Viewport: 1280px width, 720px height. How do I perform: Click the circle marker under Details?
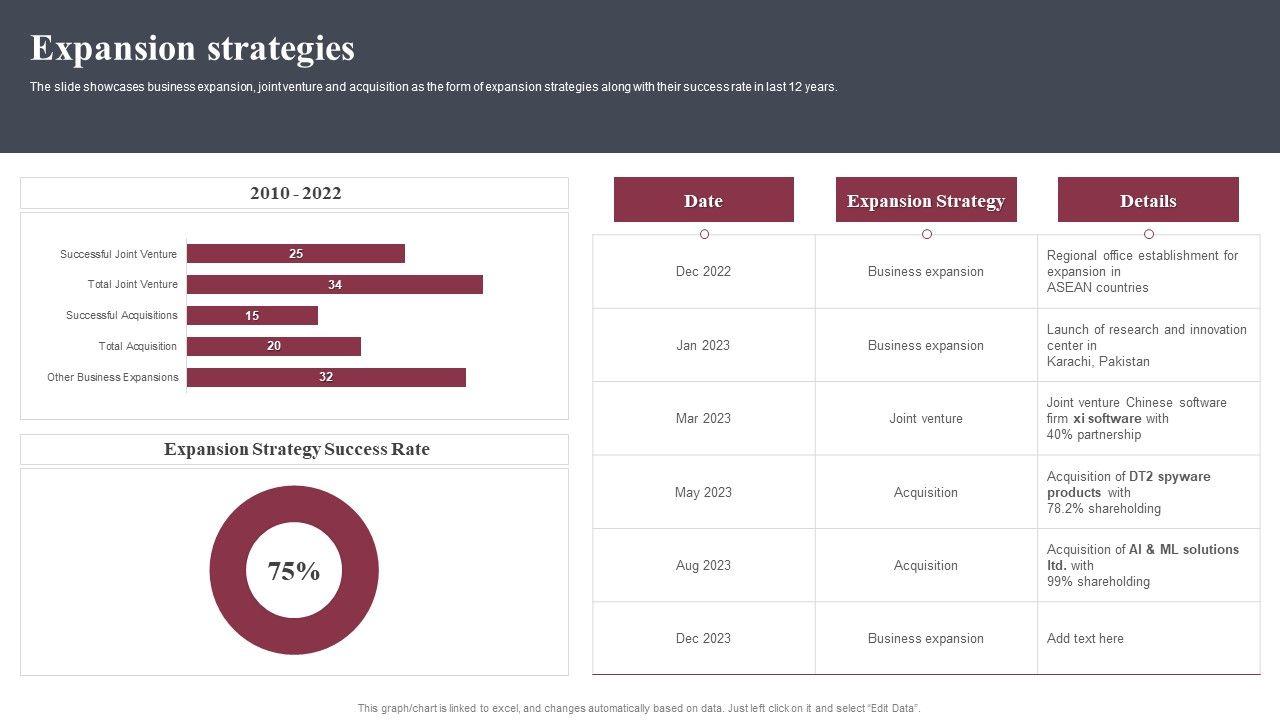point(1149,234)
